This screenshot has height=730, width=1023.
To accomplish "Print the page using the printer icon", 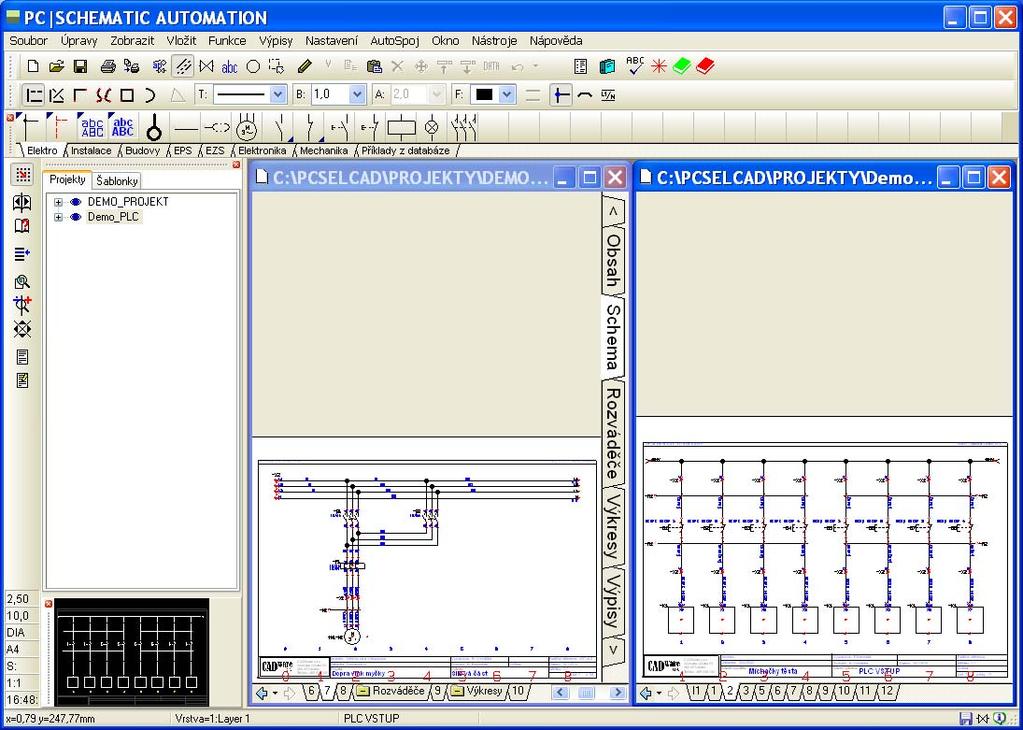I will click(x=108, y=67).
